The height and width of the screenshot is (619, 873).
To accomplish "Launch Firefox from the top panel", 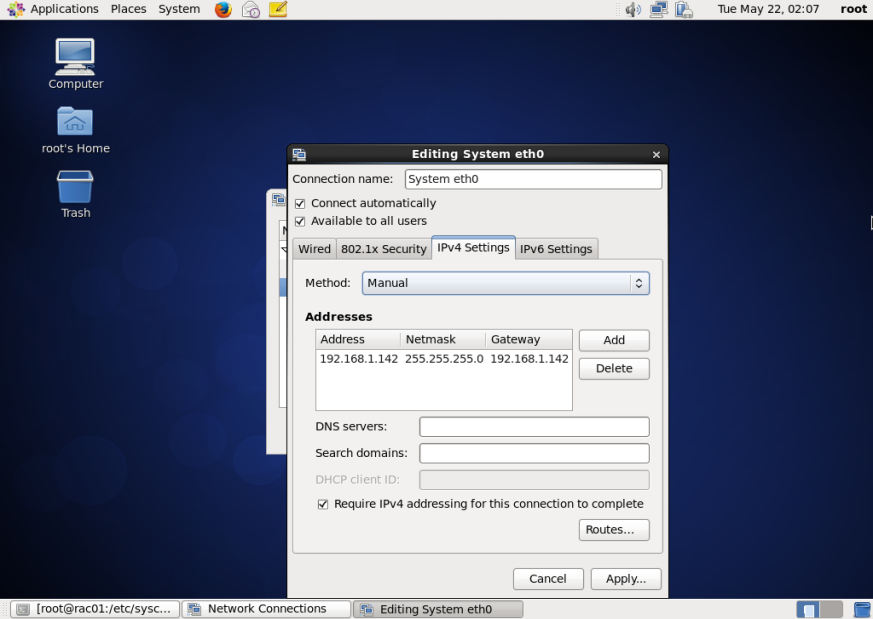I will tap(222, 9).
